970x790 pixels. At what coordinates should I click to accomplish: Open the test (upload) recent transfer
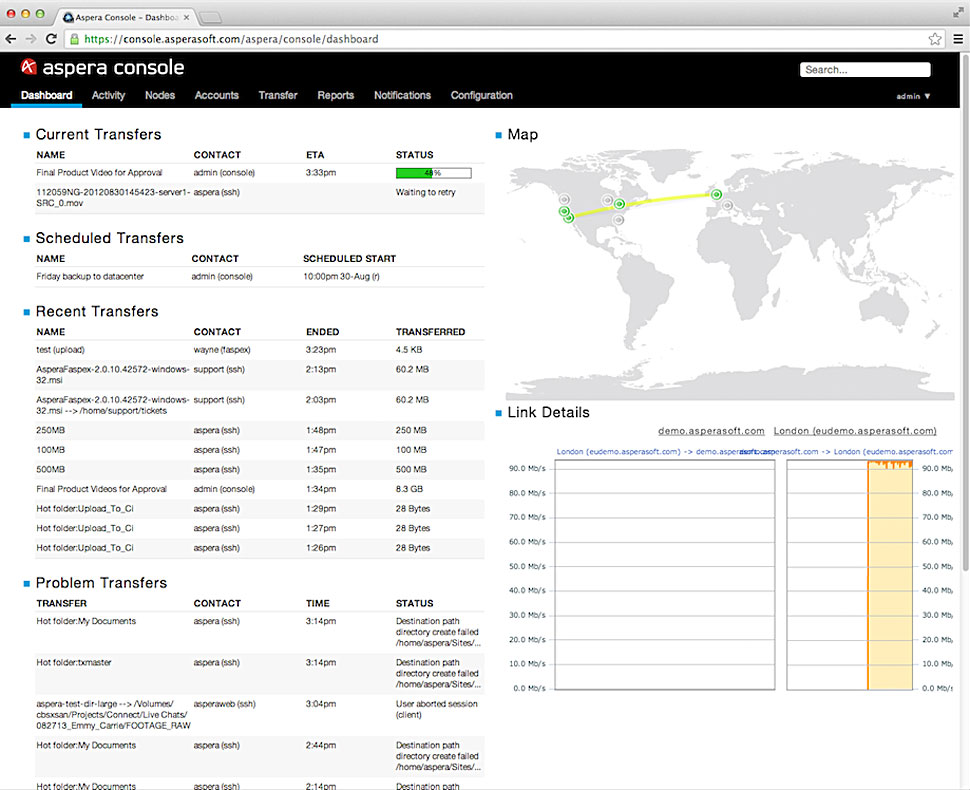click(x=60, y=350)
